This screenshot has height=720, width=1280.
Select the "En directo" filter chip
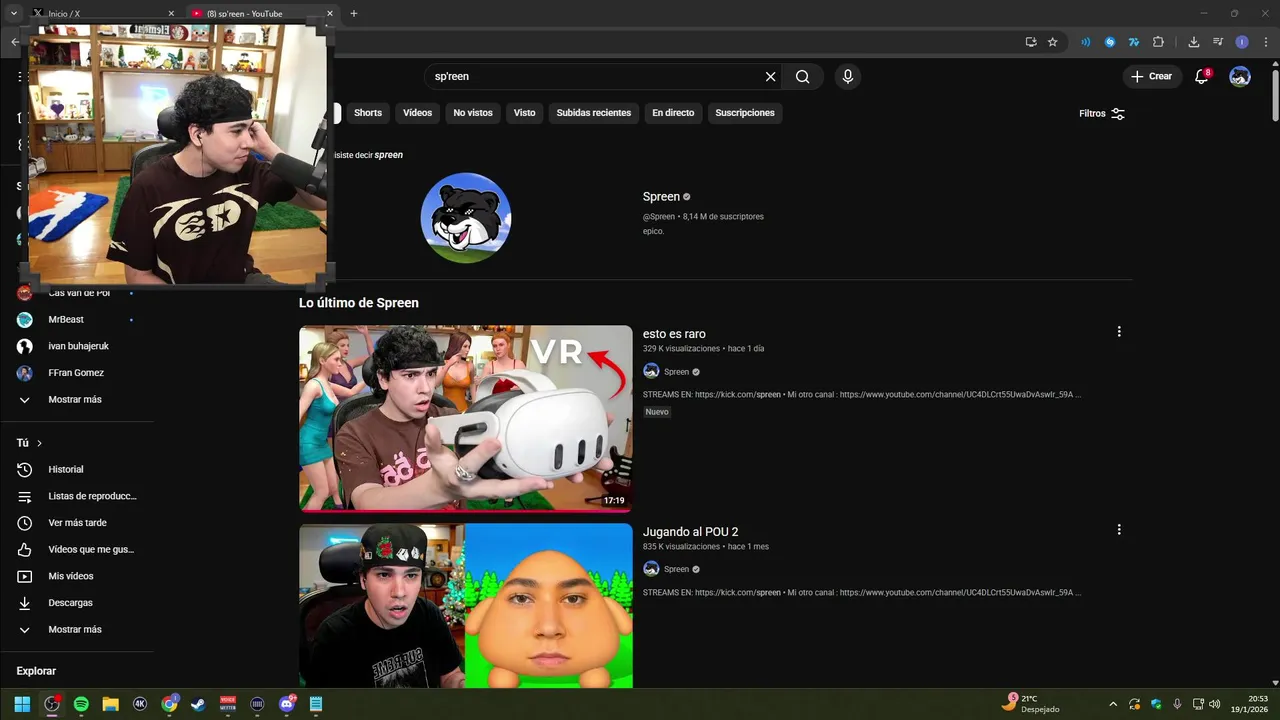(673, 113)
